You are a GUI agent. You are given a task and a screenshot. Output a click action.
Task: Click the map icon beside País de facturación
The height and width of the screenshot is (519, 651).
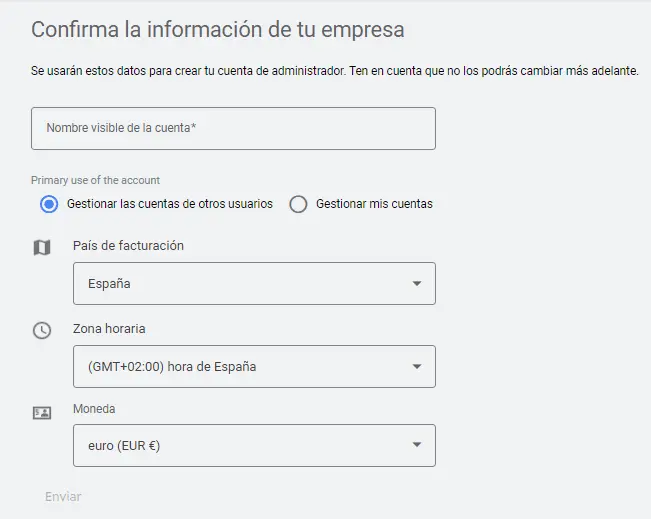[x=41, y=247]
